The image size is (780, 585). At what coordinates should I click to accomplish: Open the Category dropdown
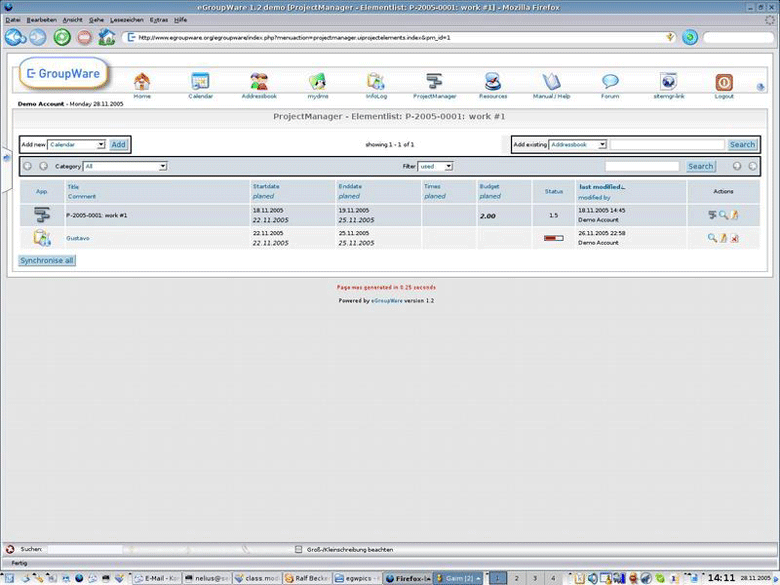coord(125,166)
